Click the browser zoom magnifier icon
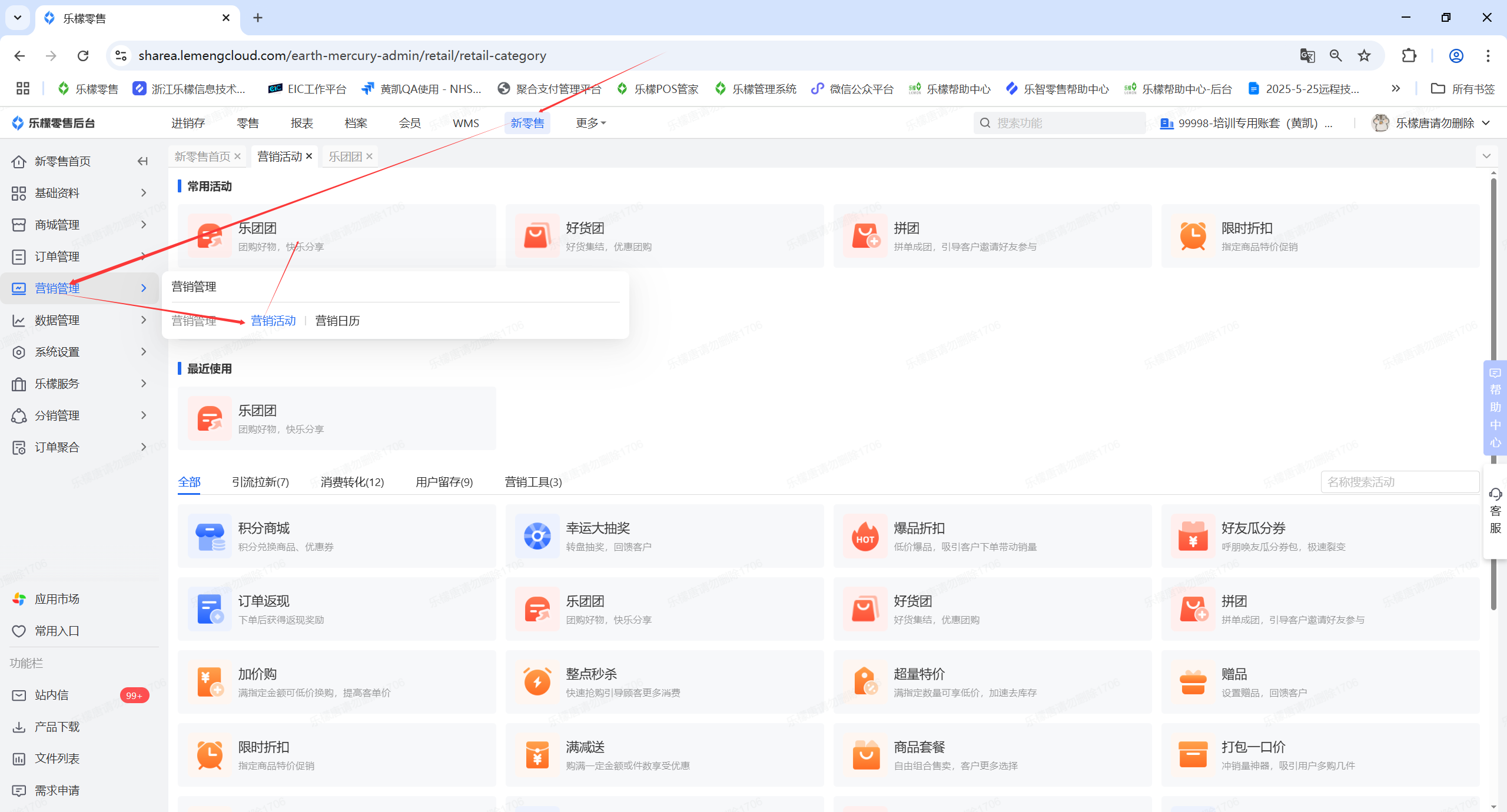 pyautogui.click(x=1336, y=55)
